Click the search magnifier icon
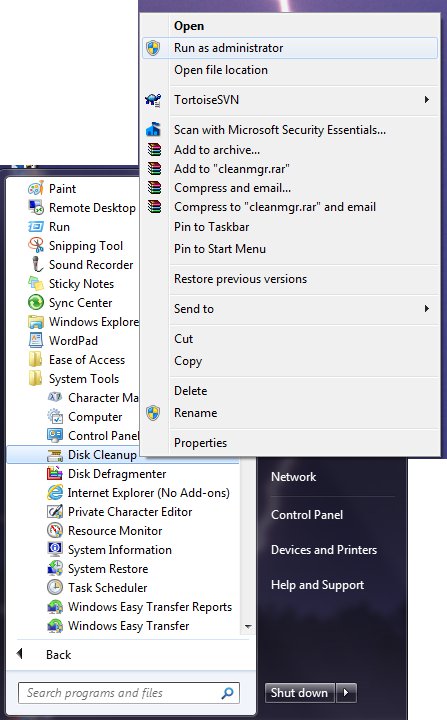Image resolution: width=447 pixels, height=720 pixels. tap(227, 693)
